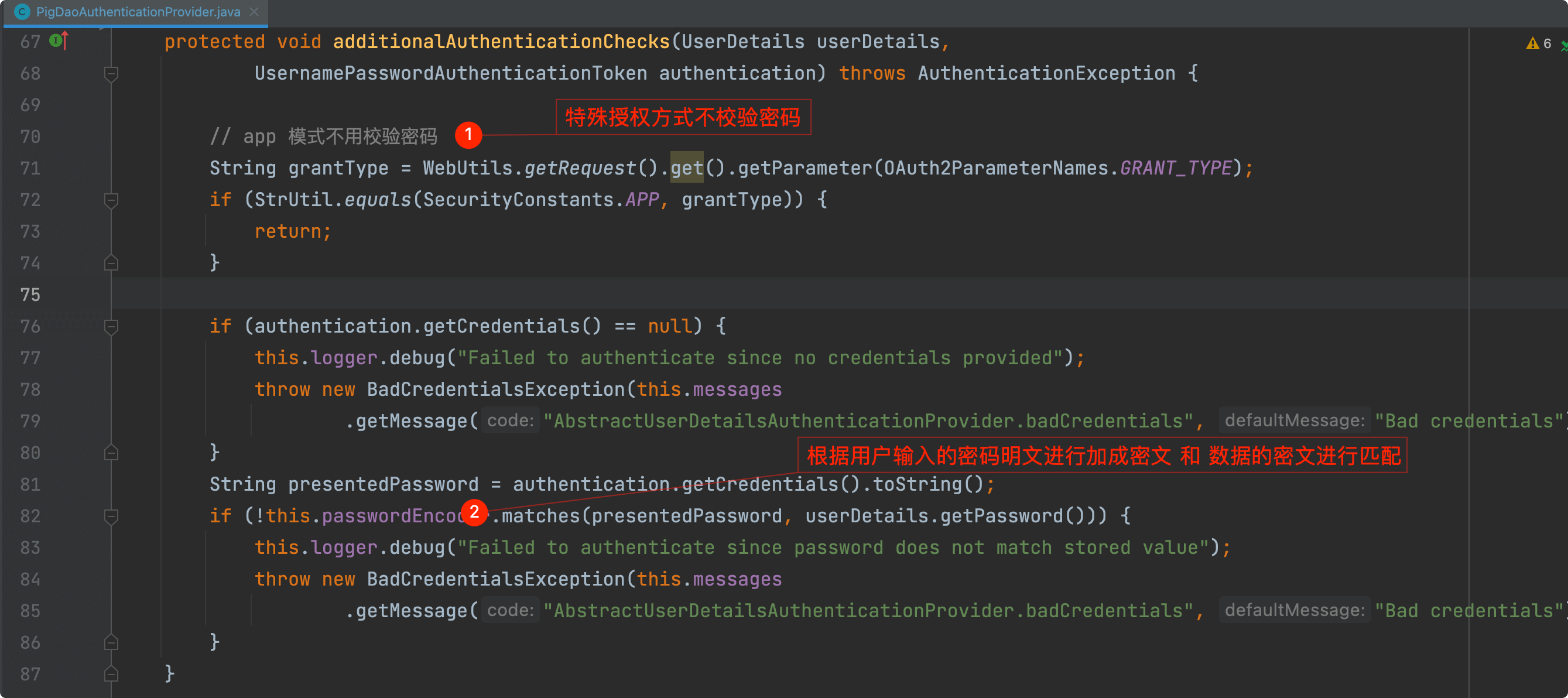Click the 'code:' parameter hint on line 79
The height and width of the screenshot is (698, 1568).
[510, 420]
